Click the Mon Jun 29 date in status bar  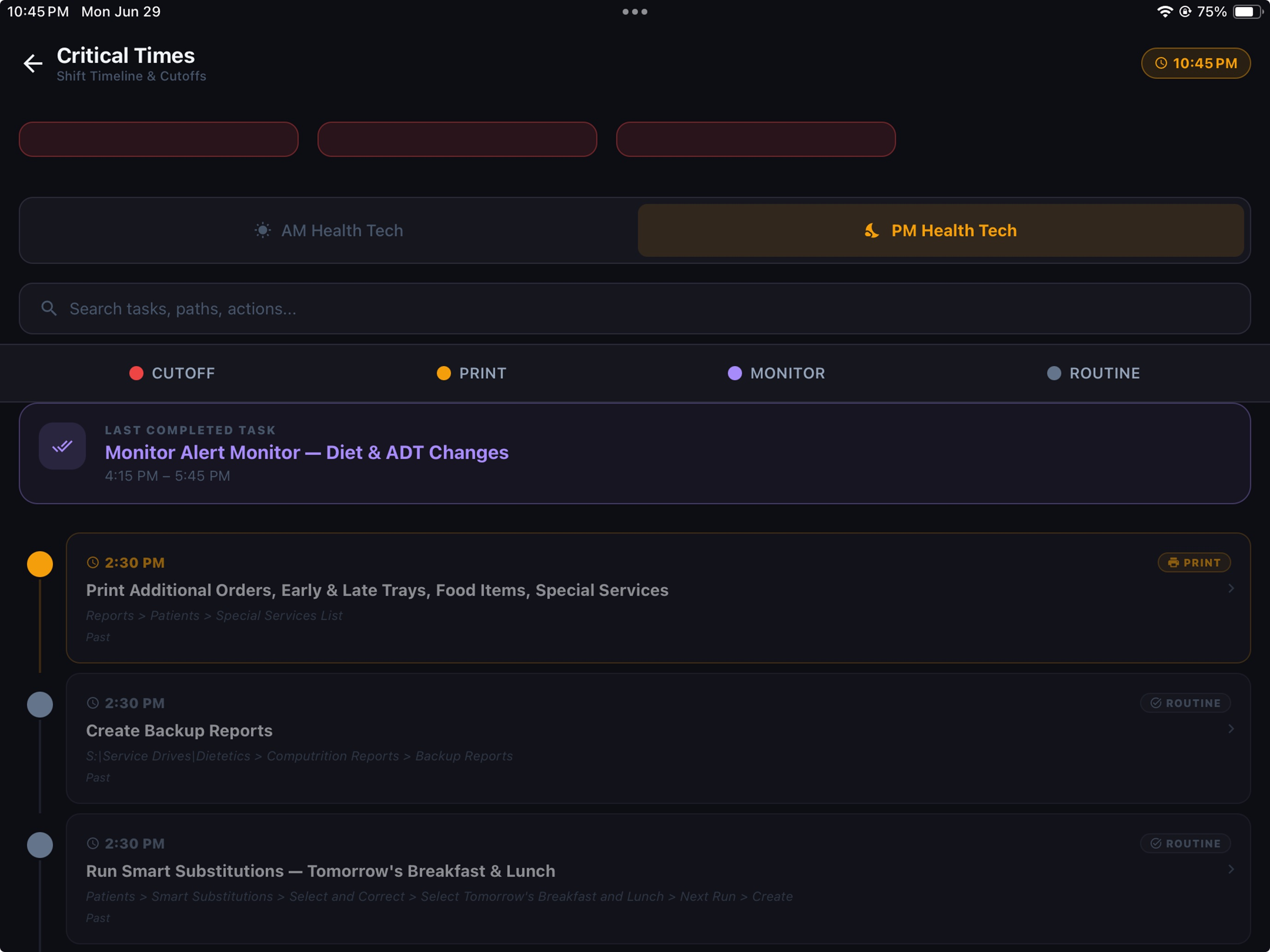pos(120,12)
